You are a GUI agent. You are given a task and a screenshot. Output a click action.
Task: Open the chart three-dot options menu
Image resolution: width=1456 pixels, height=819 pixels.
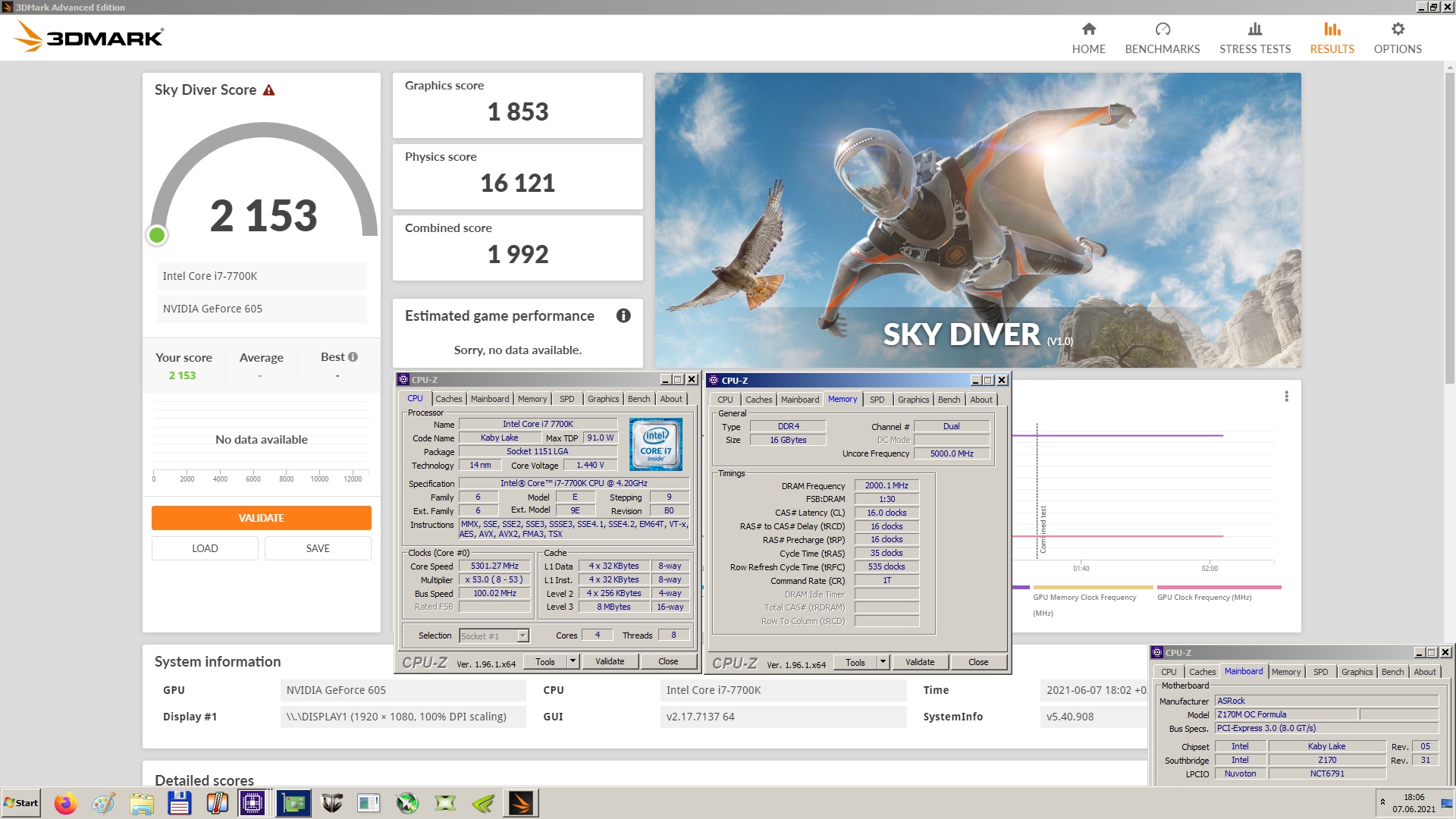pos(1286,397)
